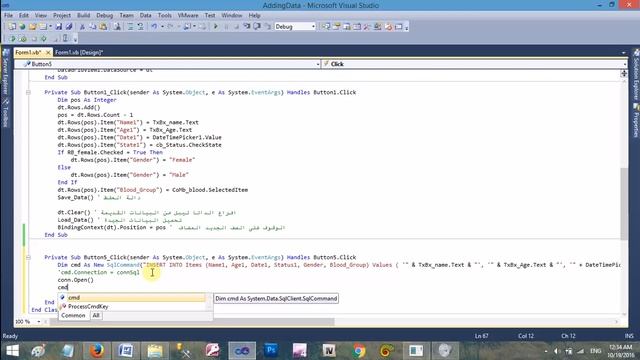Click the taskbar clock showing 12:34 AM

coord(620,351)
